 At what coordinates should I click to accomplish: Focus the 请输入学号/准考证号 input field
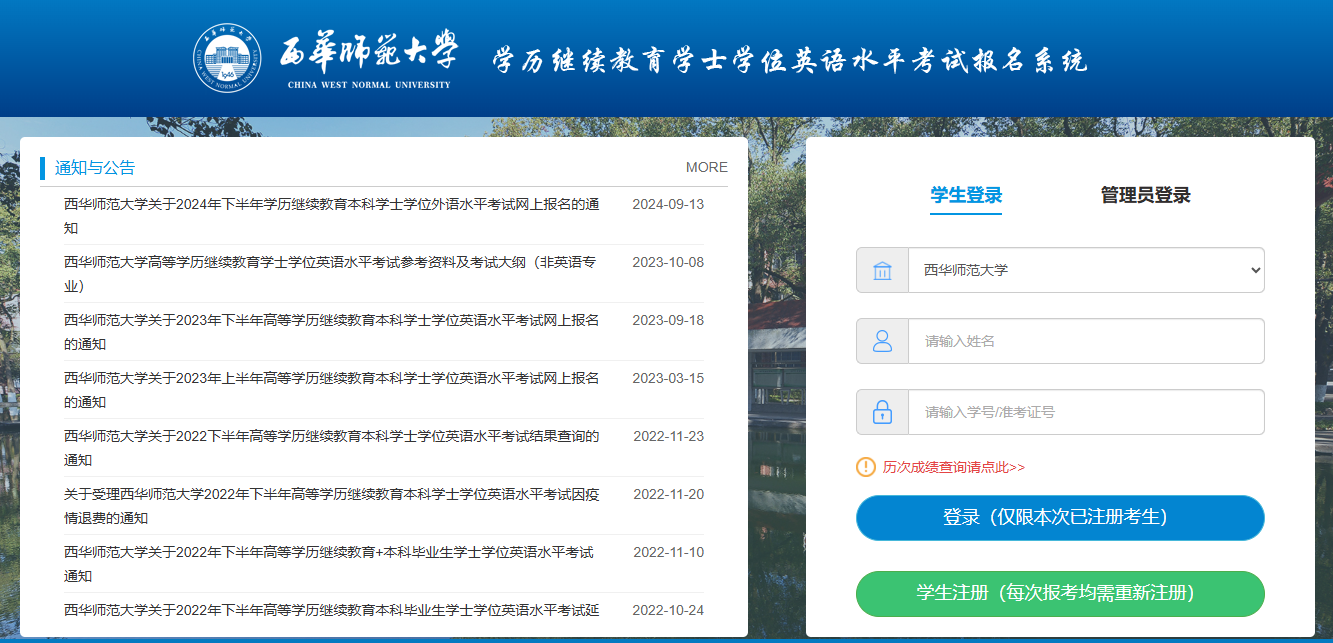click(1086, 412)
